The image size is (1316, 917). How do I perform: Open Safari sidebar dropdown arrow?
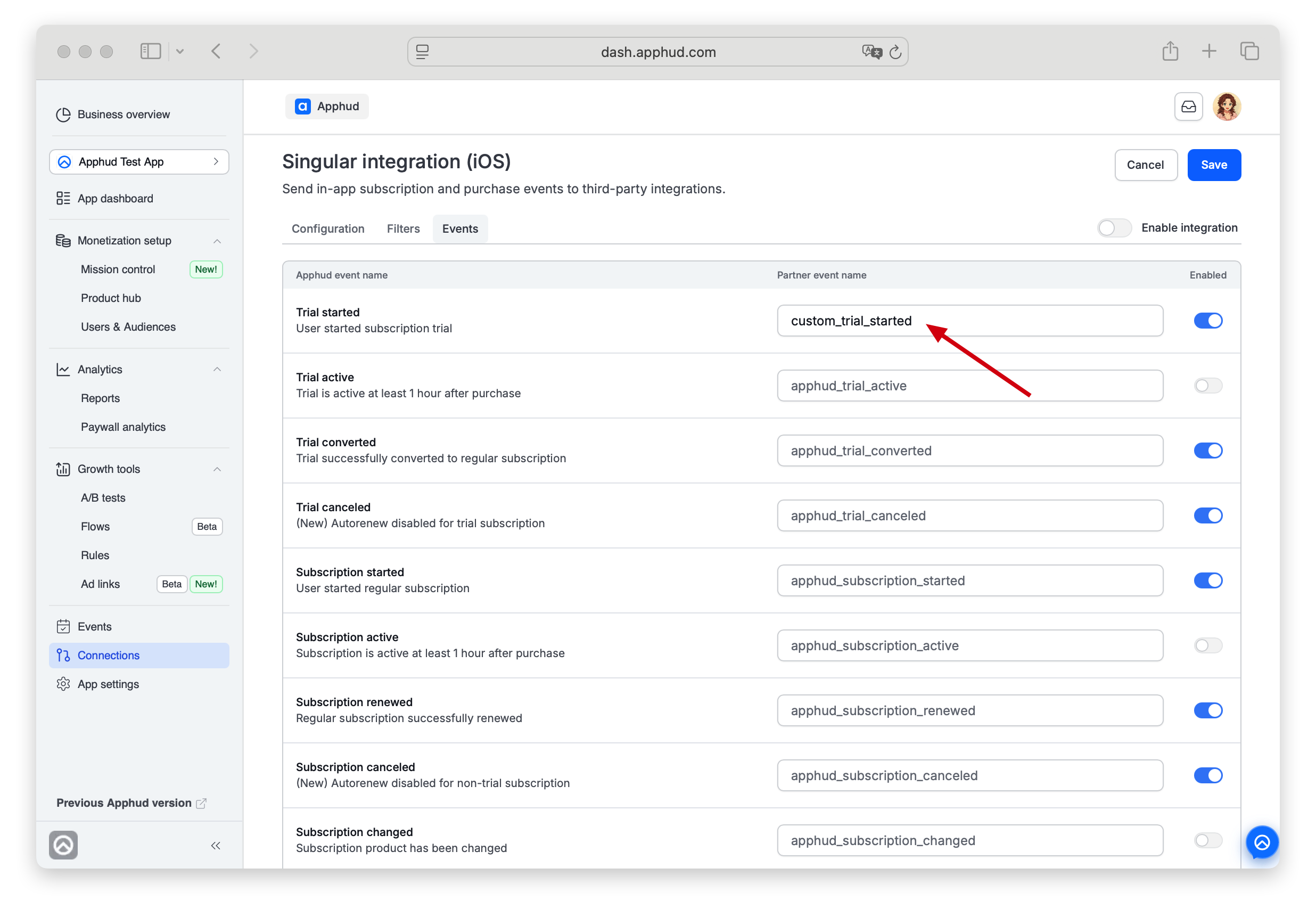point(180,52)
